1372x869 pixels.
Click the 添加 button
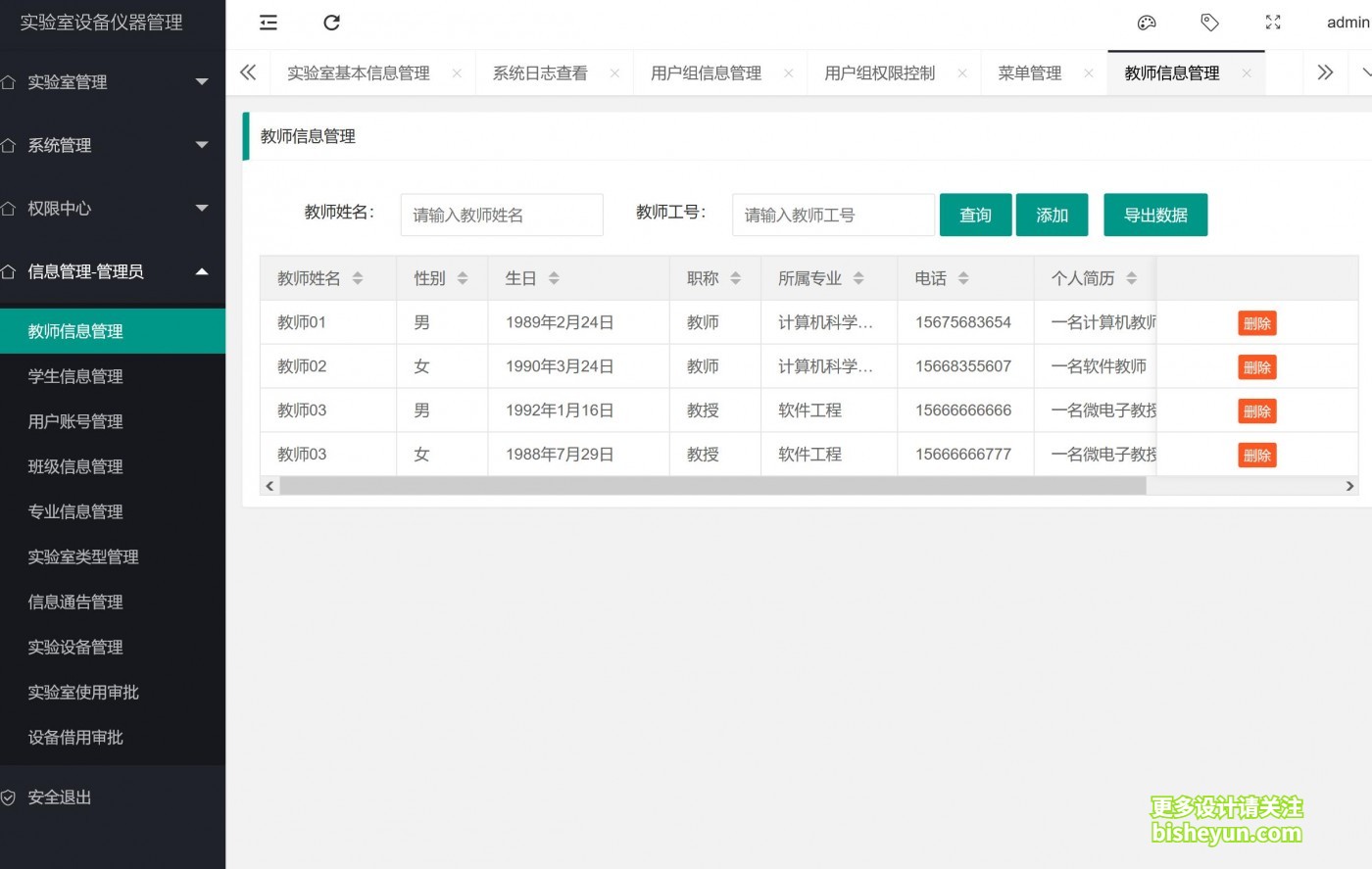coord(1052,215)
